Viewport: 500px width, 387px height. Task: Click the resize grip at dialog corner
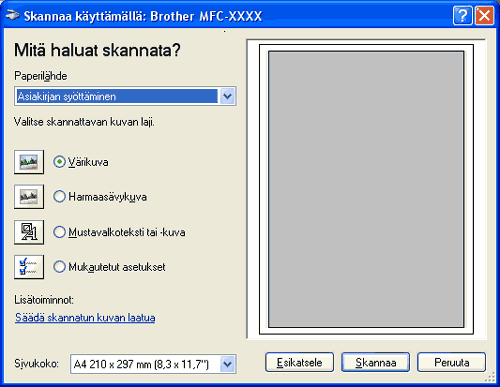tap(490, 377)
